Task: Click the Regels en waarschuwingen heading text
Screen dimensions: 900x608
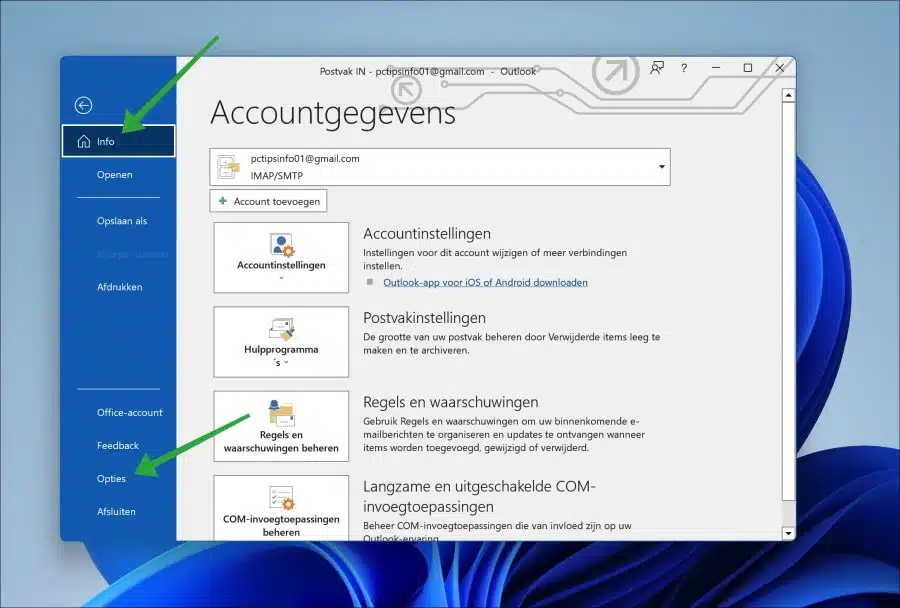Action: coord(451,402)
